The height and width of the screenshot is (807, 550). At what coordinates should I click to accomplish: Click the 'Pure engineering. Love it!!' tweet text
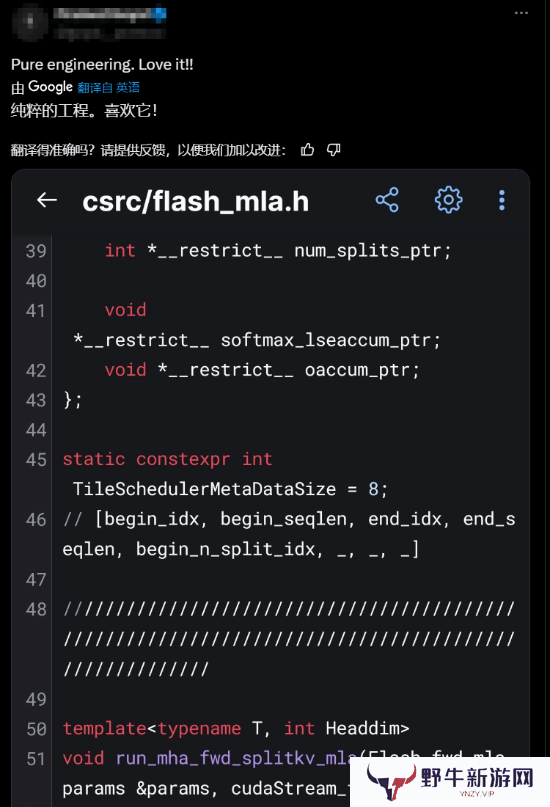(102, 64)
